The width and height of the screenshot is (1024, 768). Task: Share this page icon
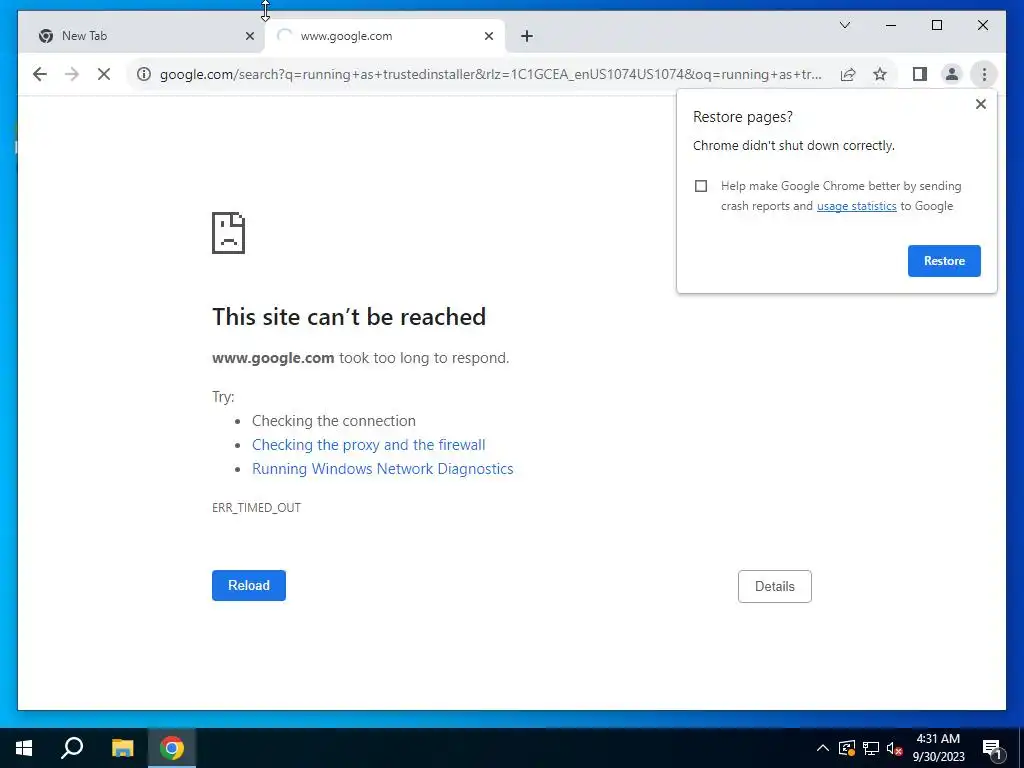click(848, 74)
